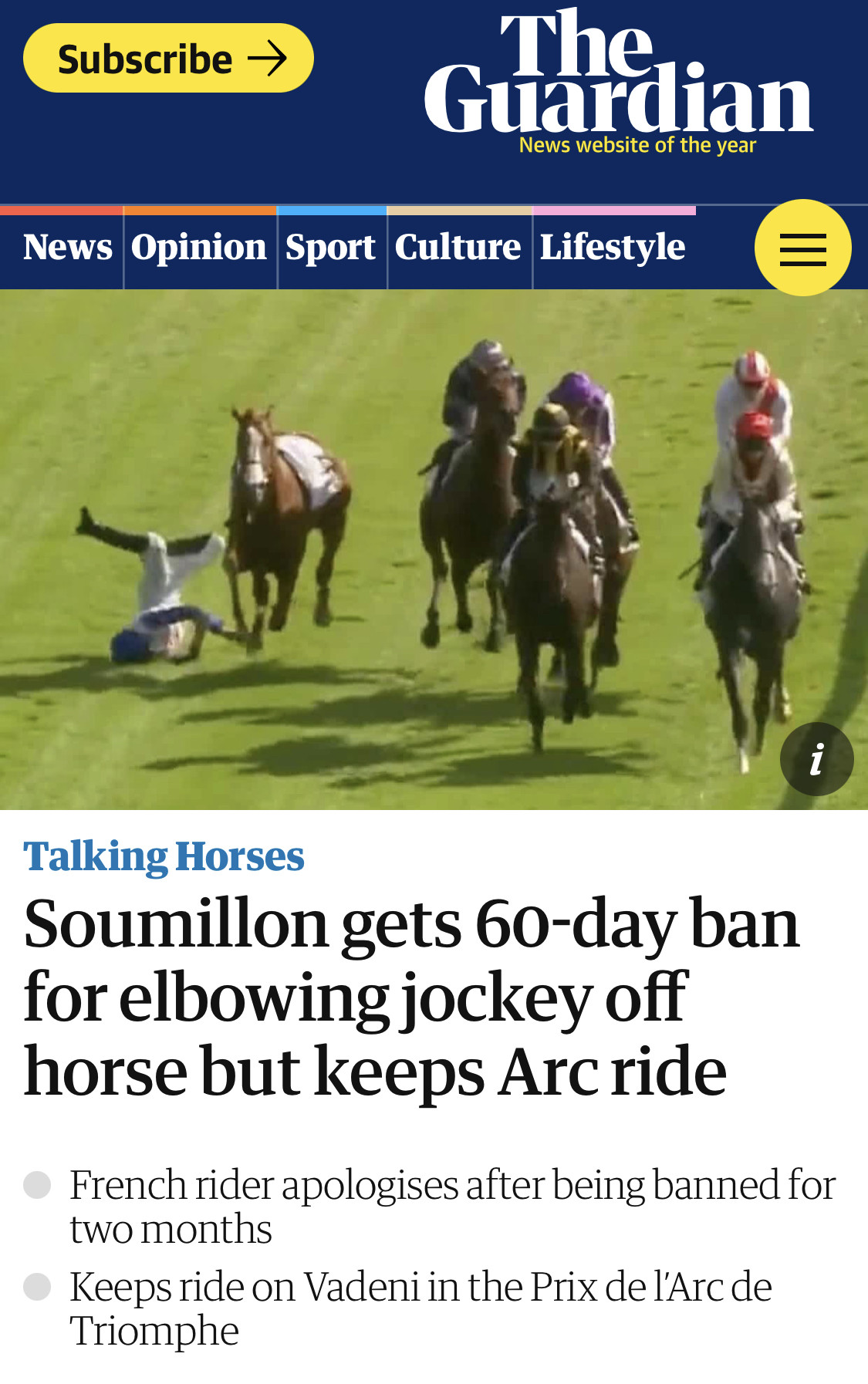
Task: Open the Opinion section tab
Action: point(200,248)
